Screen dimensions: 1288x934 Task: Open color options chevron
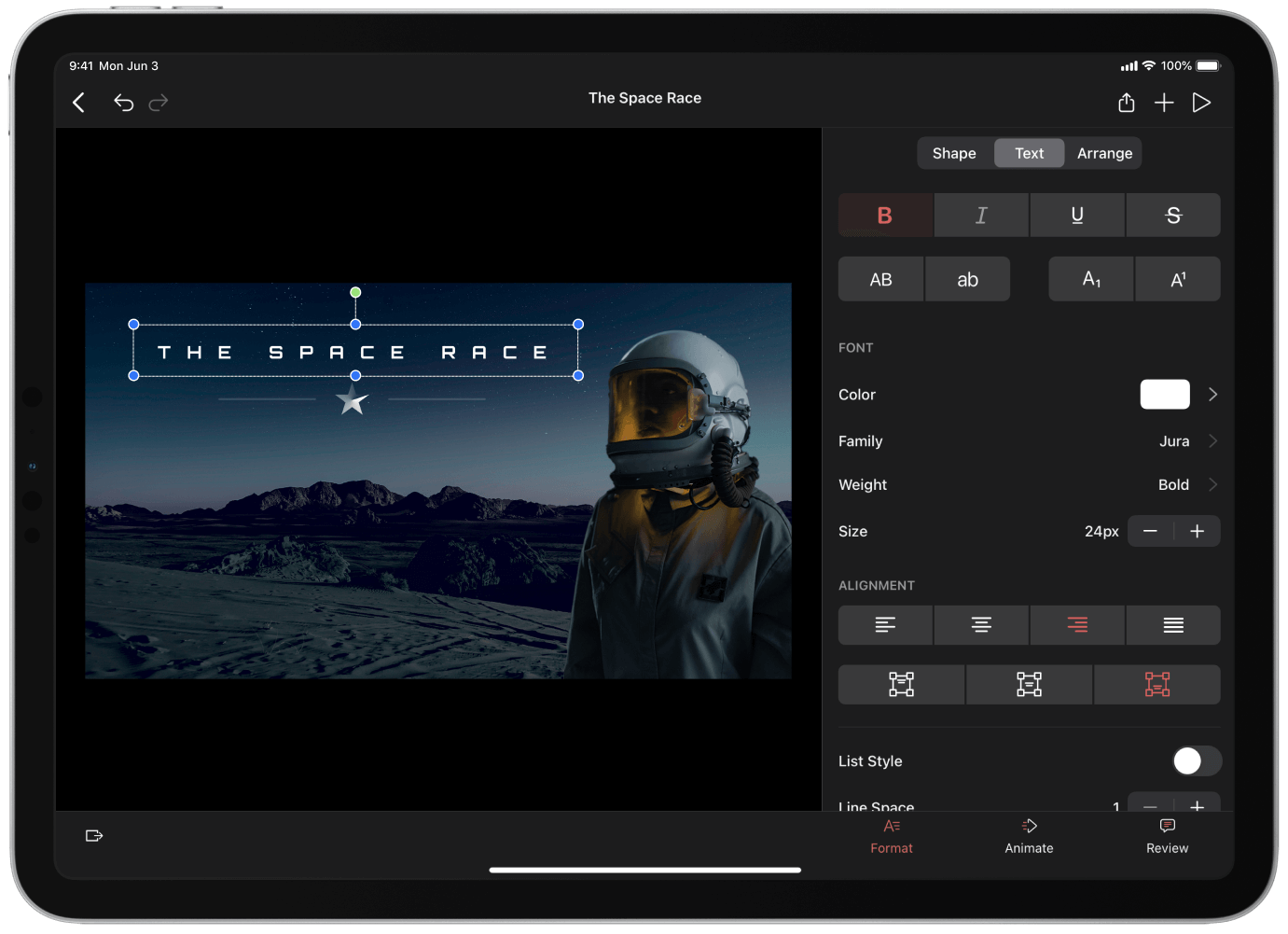click(x=1212, y=395)
